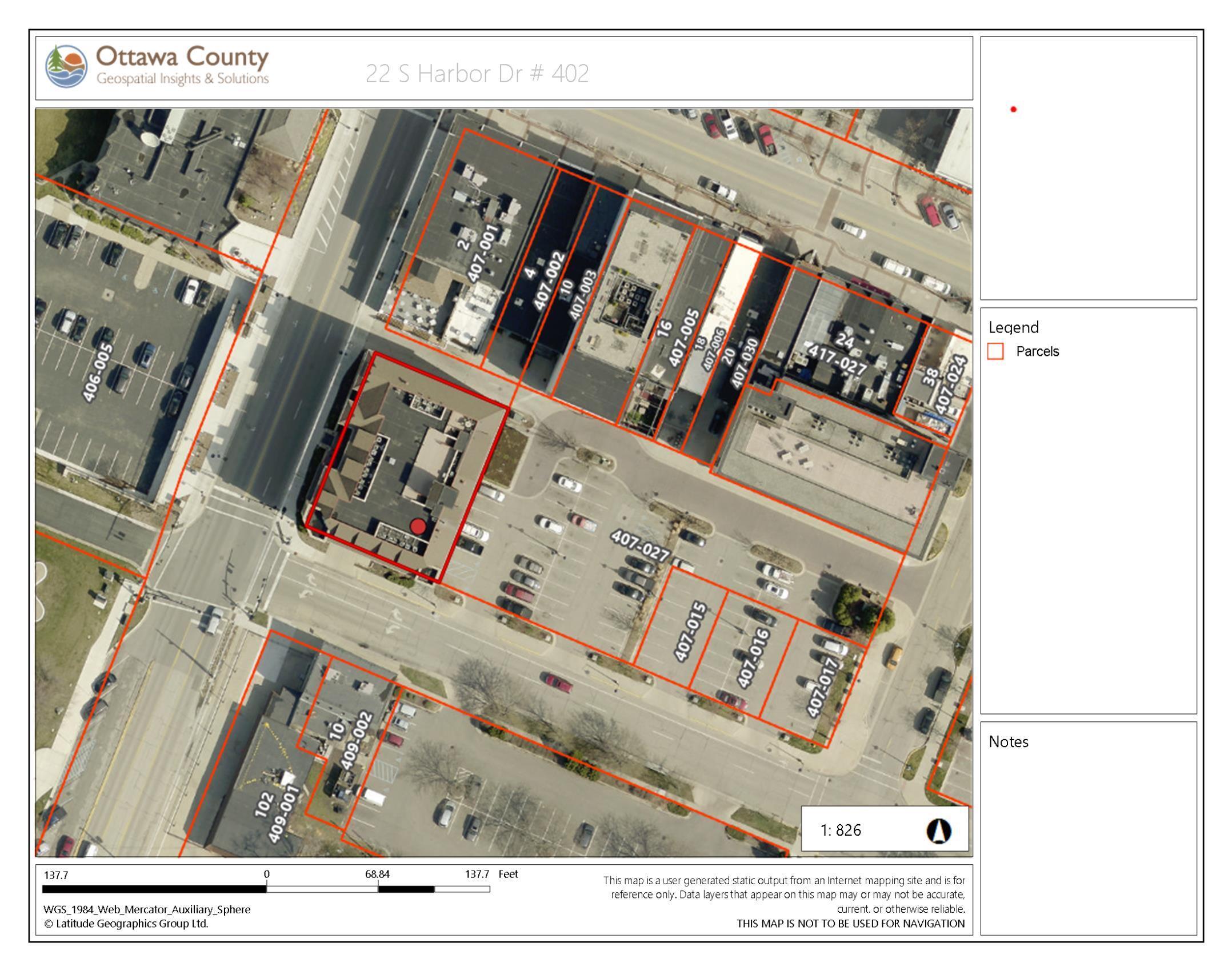The width and height of the screenshot is (1232, 971).
Task: Click parcel label 407-016
Action: pos(753,658)
